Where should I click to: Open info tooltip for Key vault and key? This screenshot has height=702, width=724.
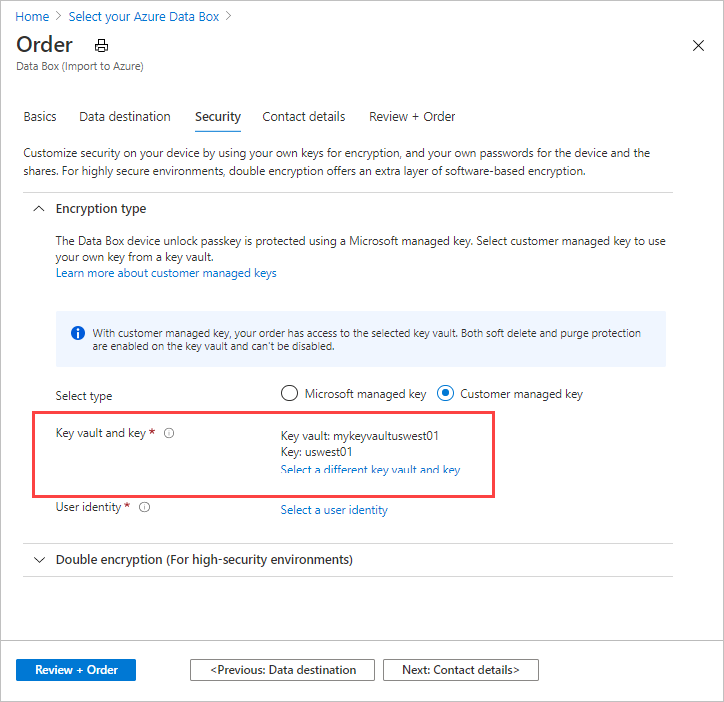pos(169,433)
